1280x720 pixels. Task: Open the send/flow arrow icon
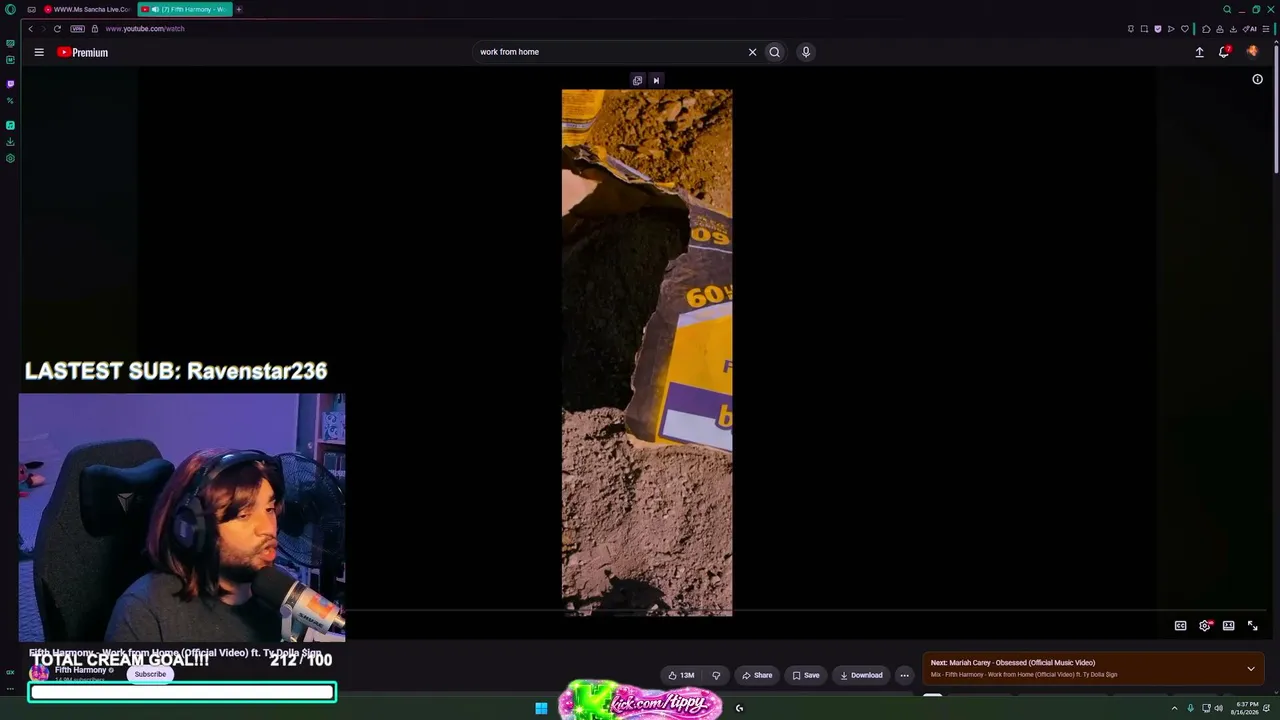coord(1171,29)
